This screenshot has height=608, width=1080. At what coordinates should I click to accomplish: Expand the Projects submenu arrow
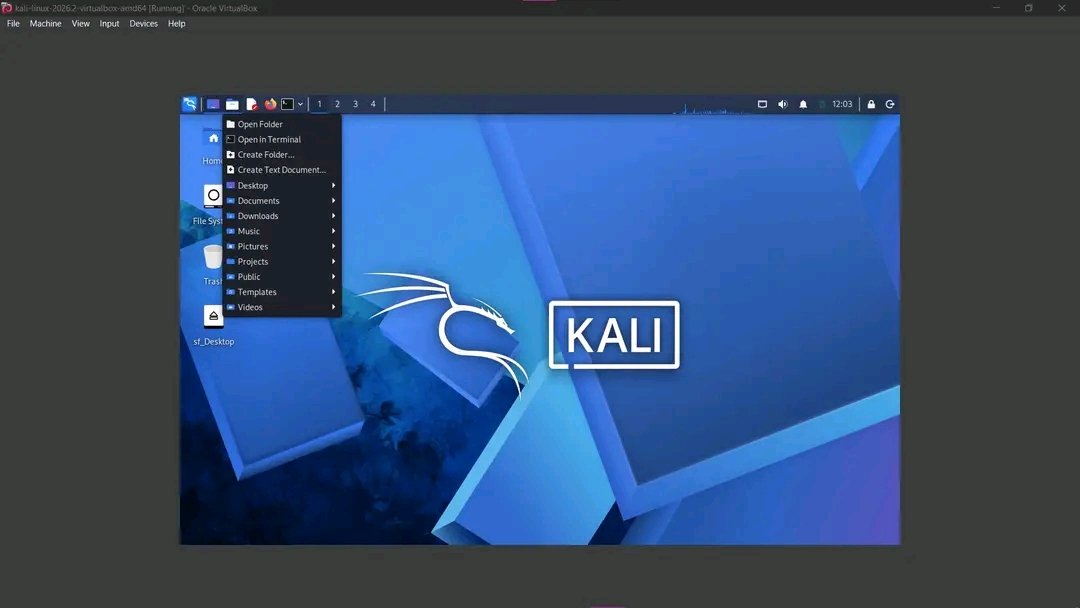[333, 261]
